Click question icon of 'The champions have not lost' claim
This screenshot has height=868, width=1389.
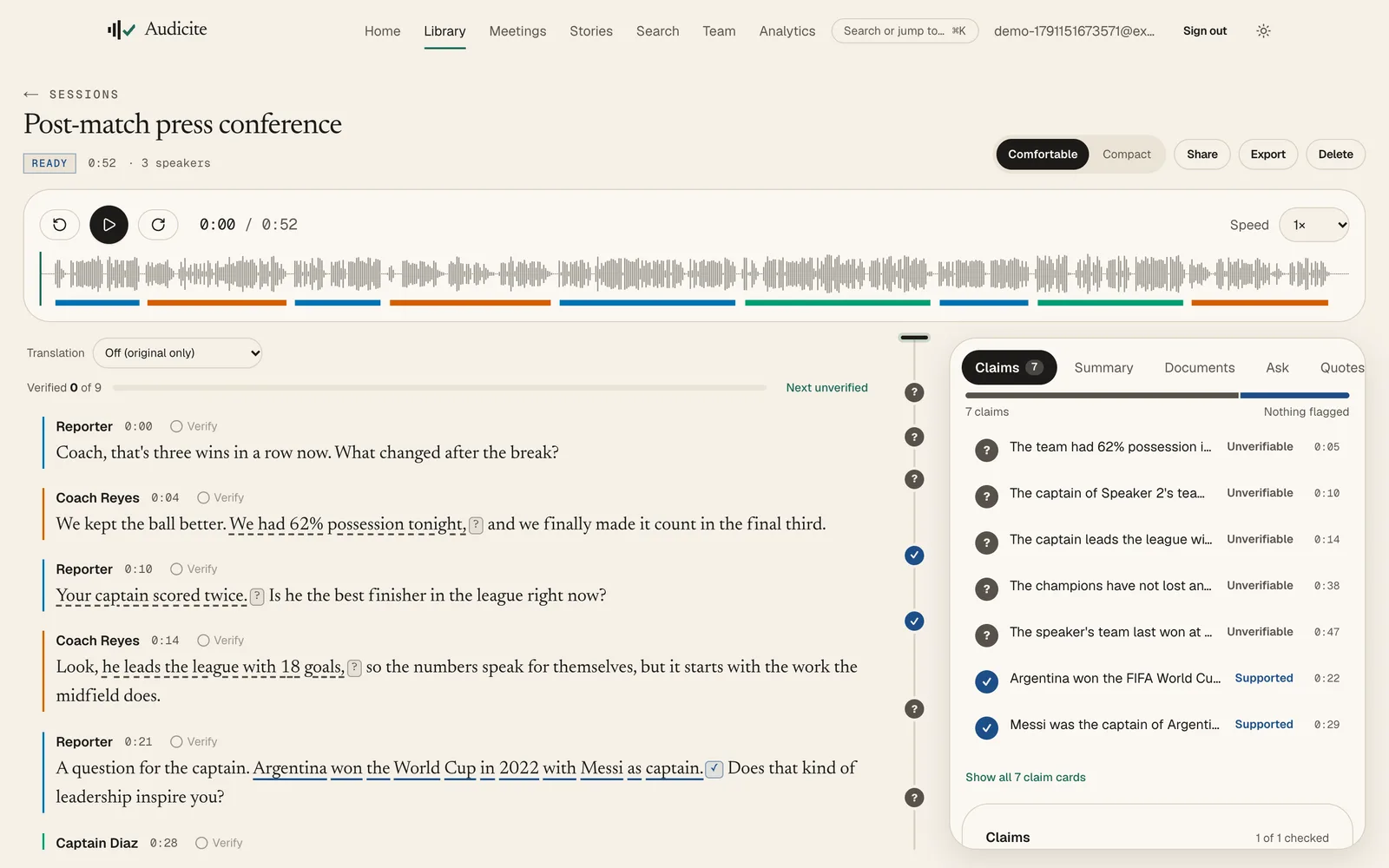pos(986,589)
